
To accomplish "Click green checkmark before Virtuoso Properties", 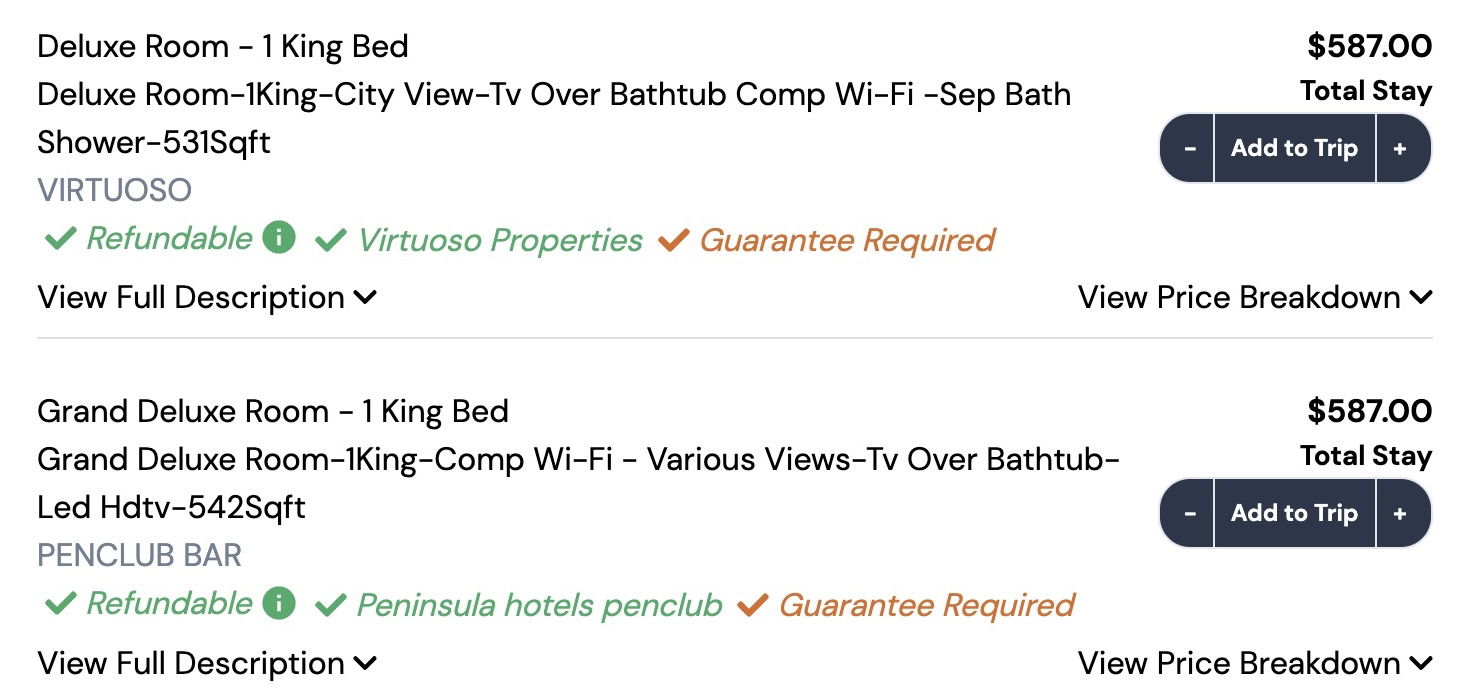I will coord(331,240).
